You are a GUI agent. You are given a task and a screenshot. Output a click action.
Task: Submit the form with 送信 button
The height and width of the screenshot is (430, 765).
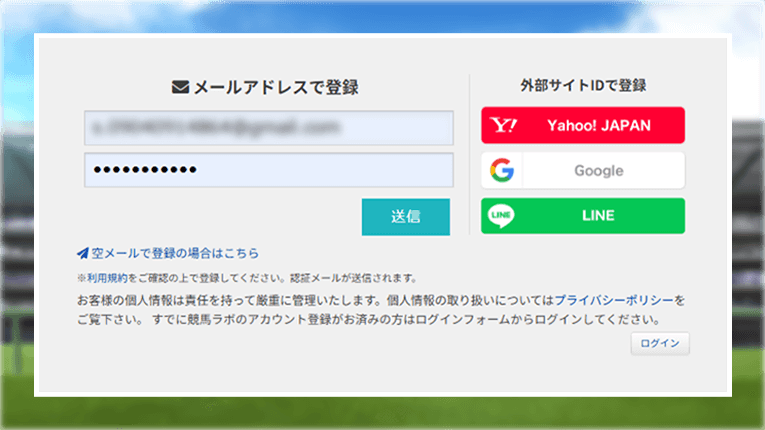pyautogui.click(x=406, y=217)
